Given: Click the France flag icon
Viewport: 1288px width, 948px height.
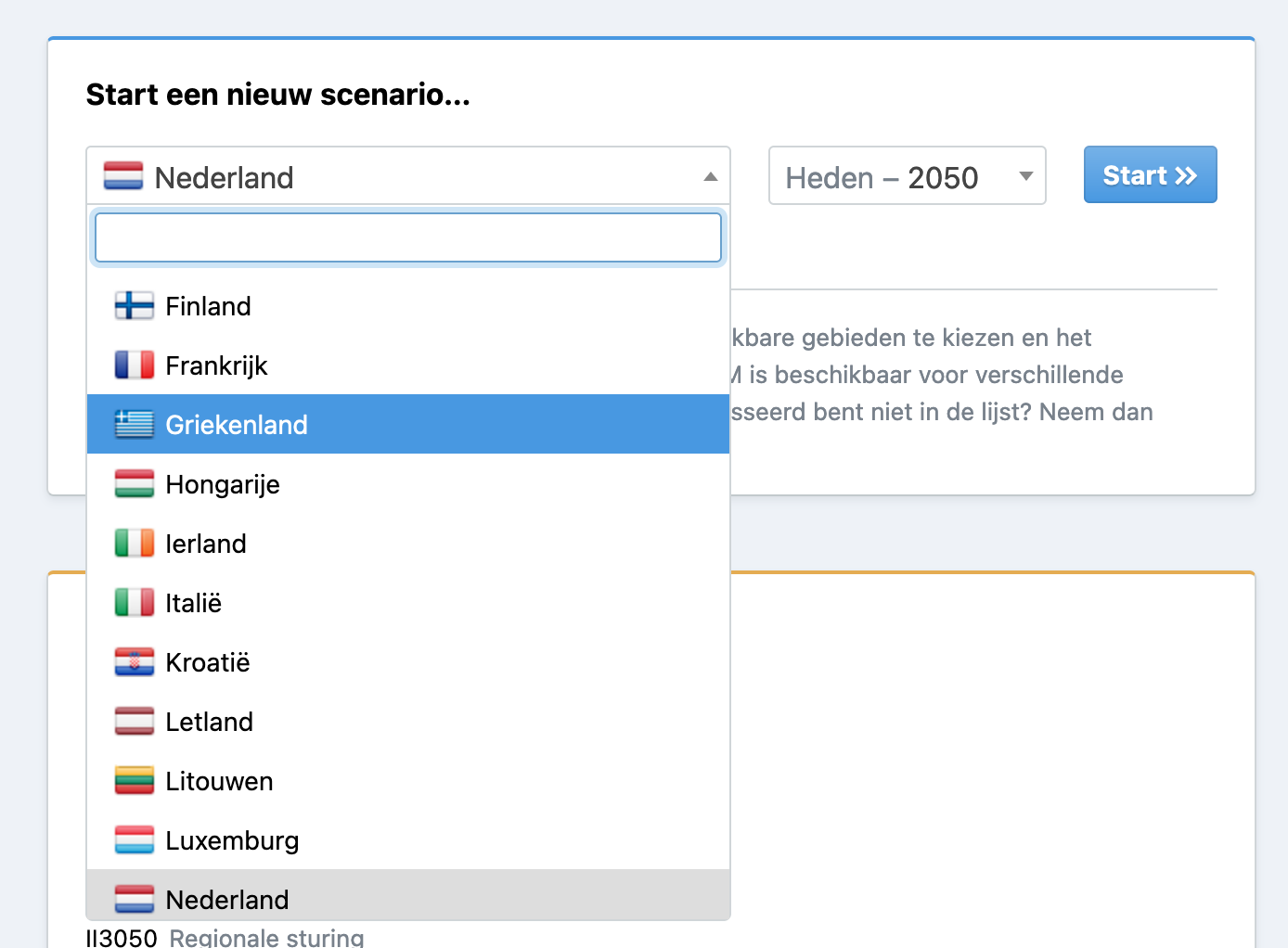Looking at the screenshot, I should click(x=135, y=365).
